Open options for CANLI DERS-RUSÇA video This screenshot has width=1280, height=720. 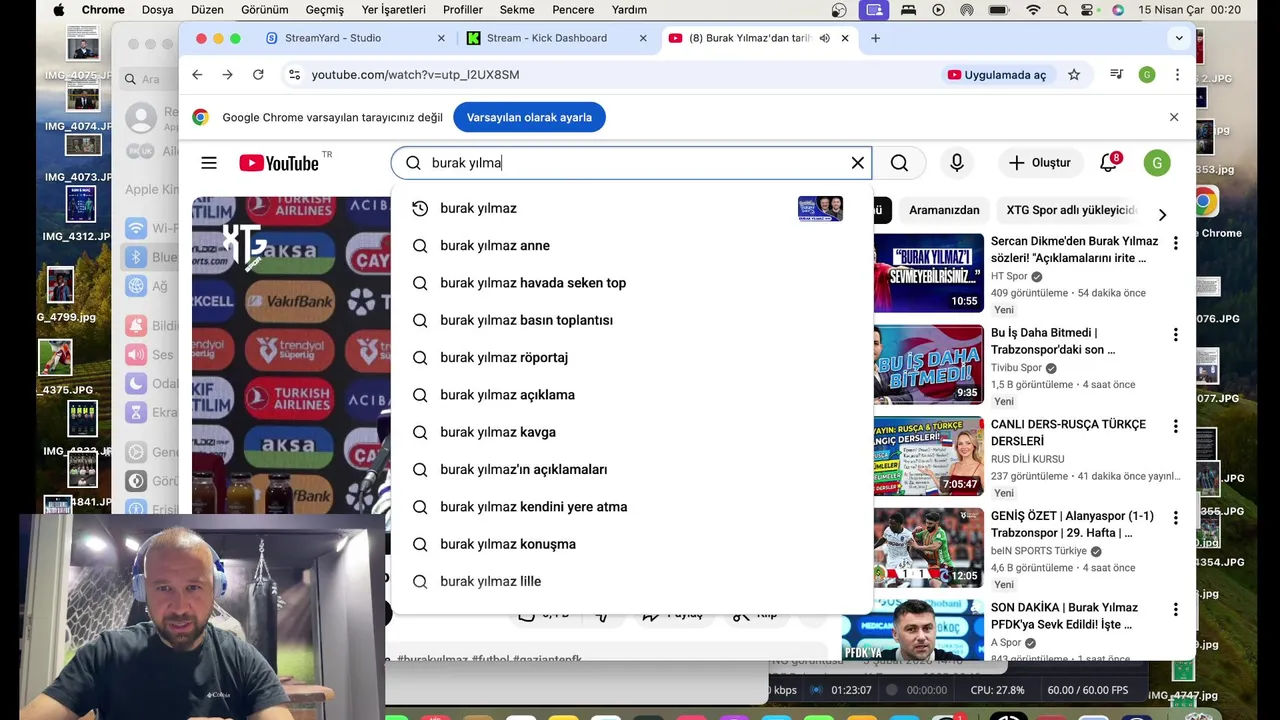click(x=1175, y=426)
